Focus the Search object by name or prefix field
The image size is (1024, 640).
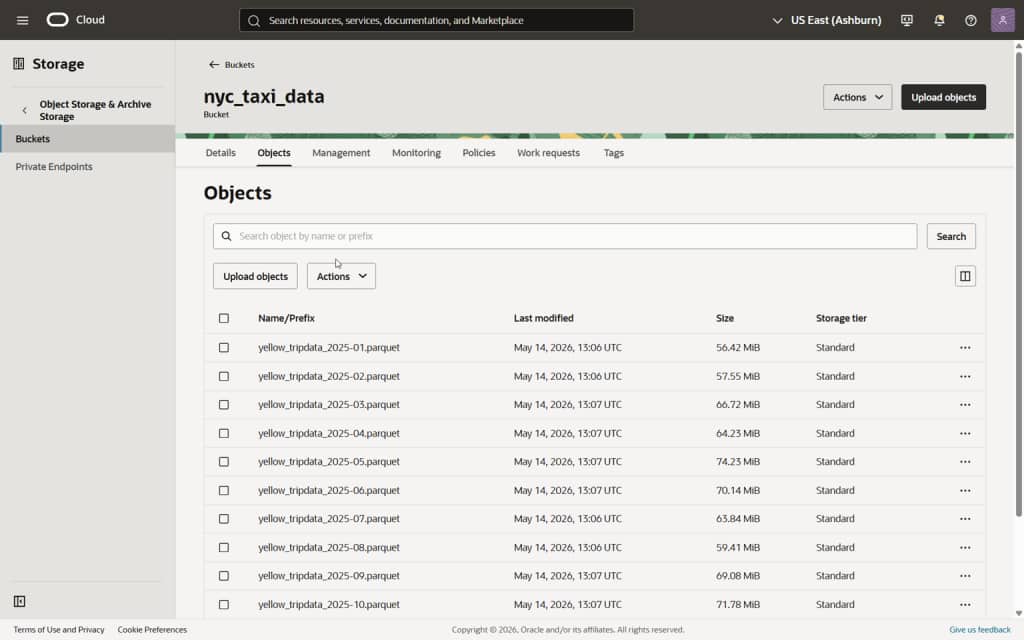click(565, 236)
